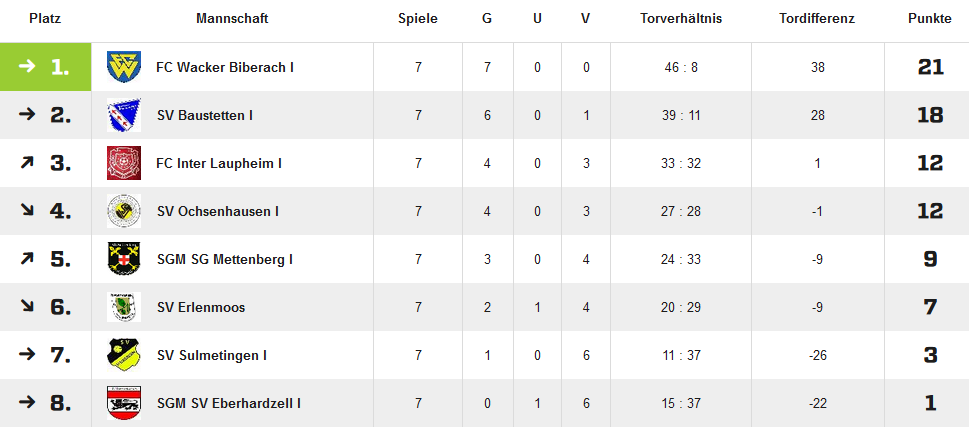Image resolution: width=969 pixels, height=427 pixels.
Task: Click the SV Erlenmoos club logo
Action: 124,307
